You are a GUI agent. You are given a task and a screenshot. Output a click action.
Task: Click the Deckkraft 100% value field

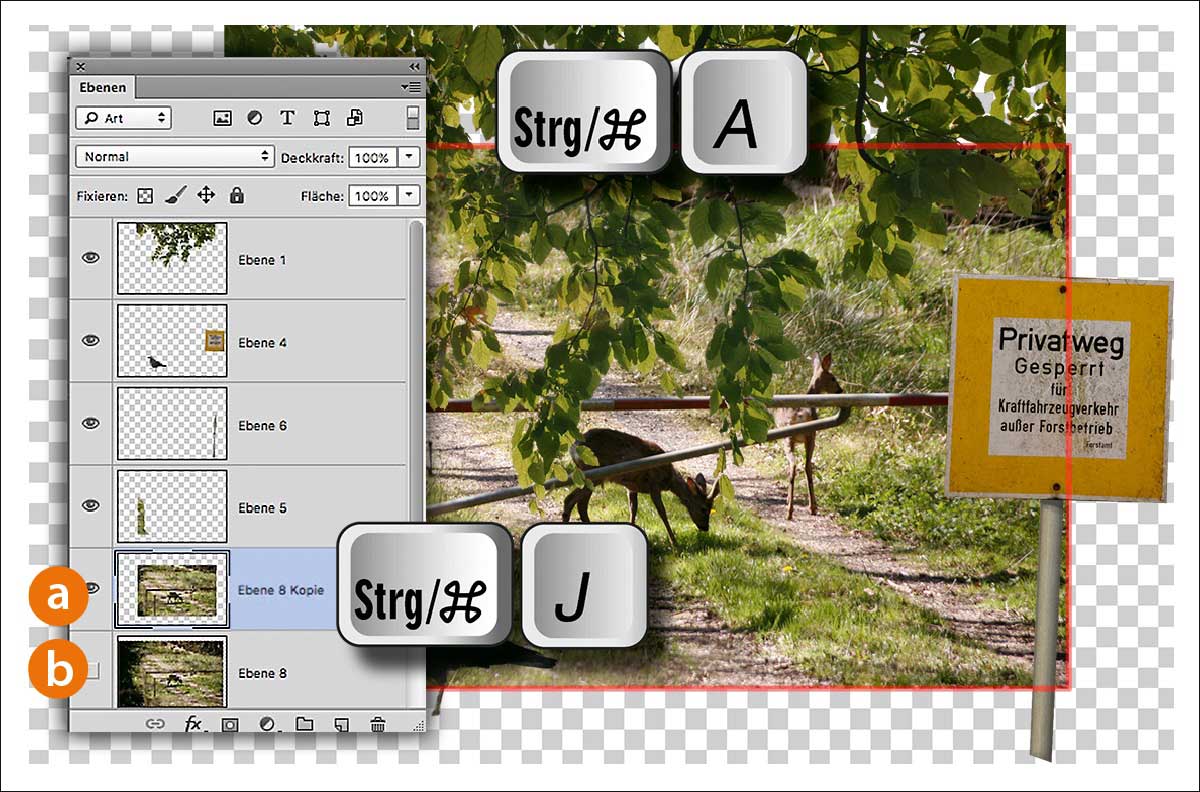click(372, 157)
